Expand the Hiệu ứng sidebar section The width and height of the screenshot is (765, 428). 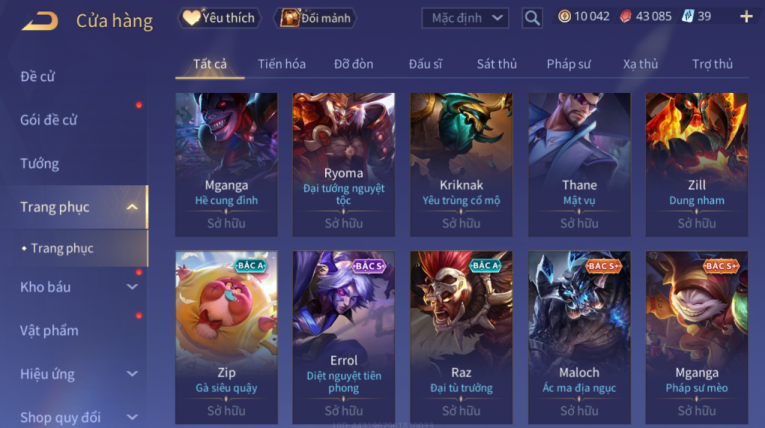tap(132, 374)
